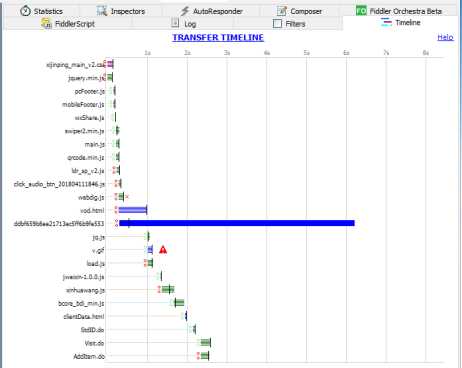Click the Log document icon
The image size is (462, 368).
click(x=175, y=23)
